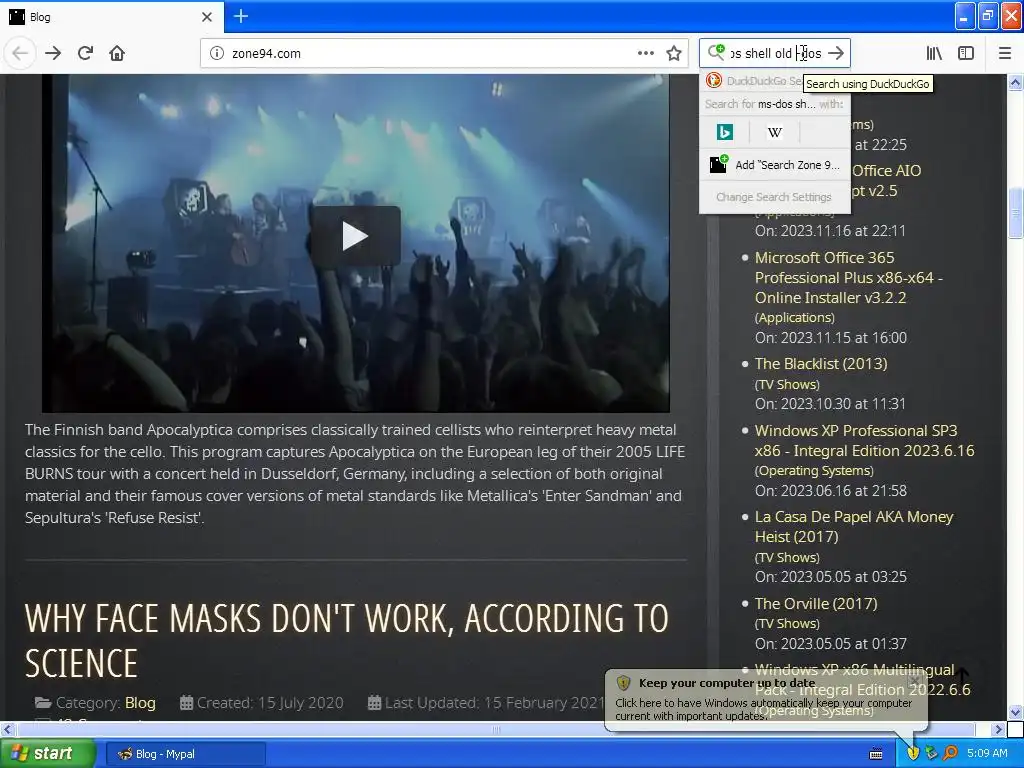Reload the current page

(x=85, y=53)
